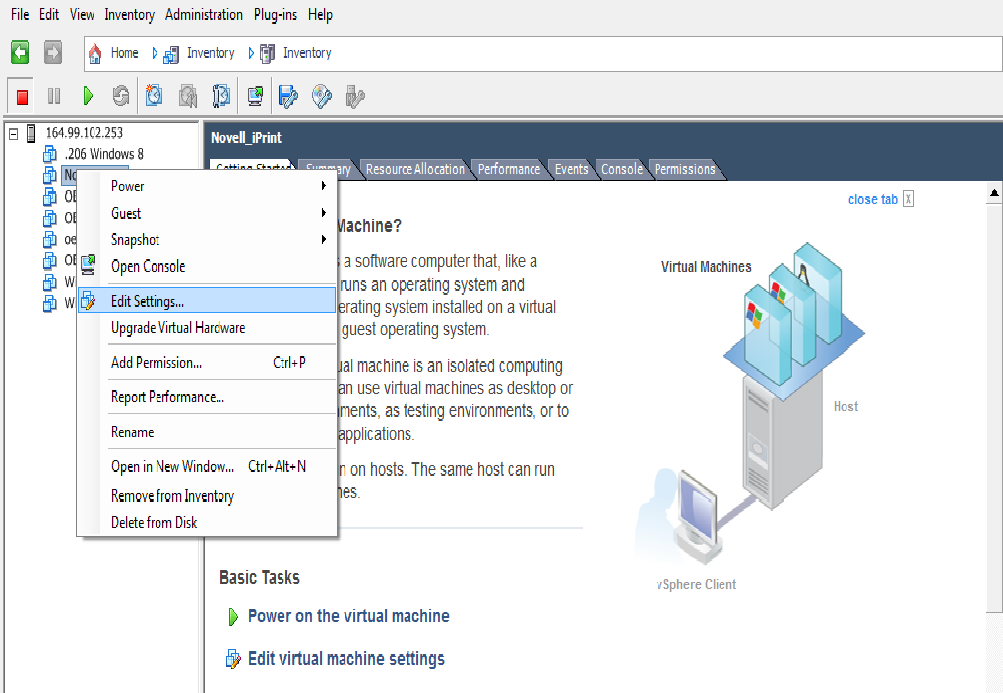
Task: Select the .206 Windows 8 tree entry
Action: (x=104, y=154)
